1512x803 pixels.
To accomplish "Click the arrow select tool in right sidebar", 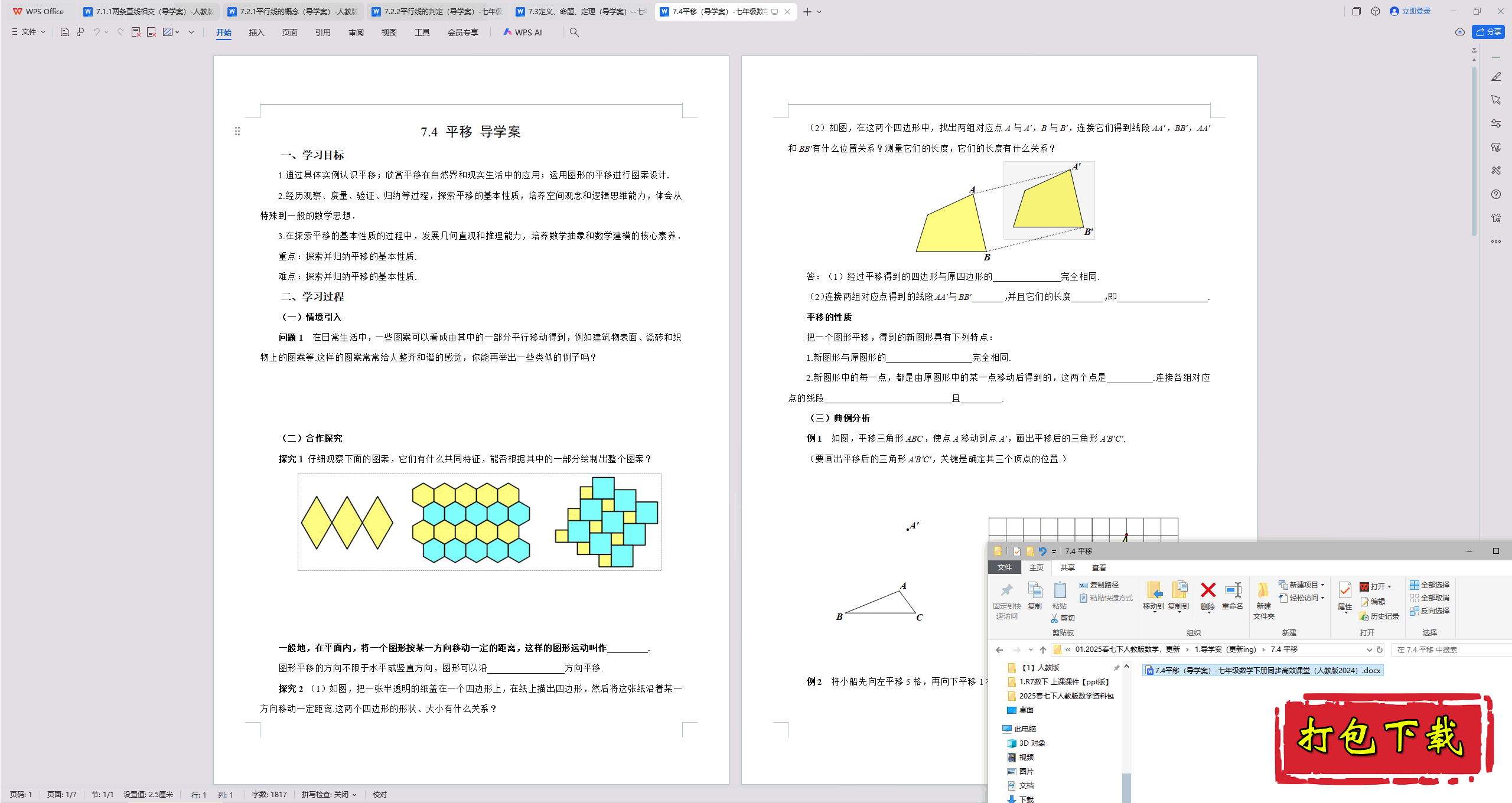I will (x=1496, y=100).
